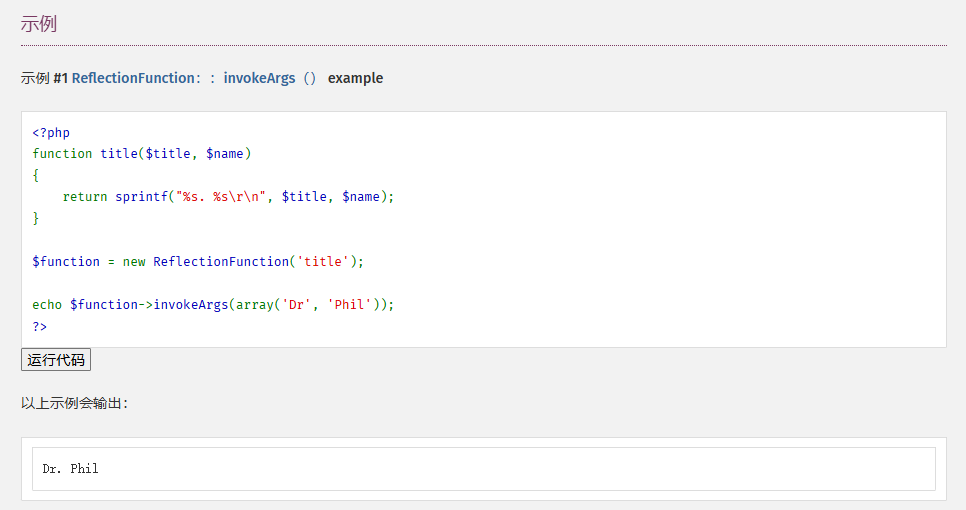Image resolution: width=966 pixels, height=510 pixels.
Task: Click the 运行代码 button
Action: [56, 360]
